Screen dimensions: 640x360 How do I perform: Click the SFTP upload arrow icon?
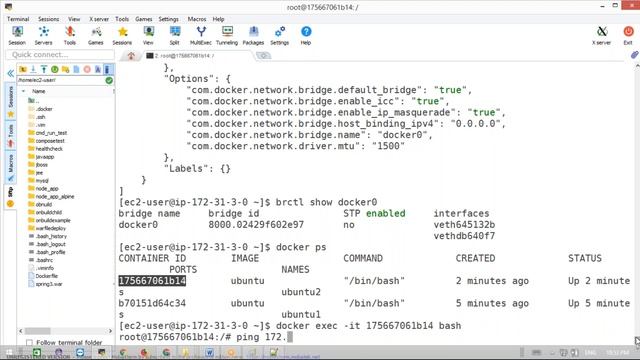point(44,69)
